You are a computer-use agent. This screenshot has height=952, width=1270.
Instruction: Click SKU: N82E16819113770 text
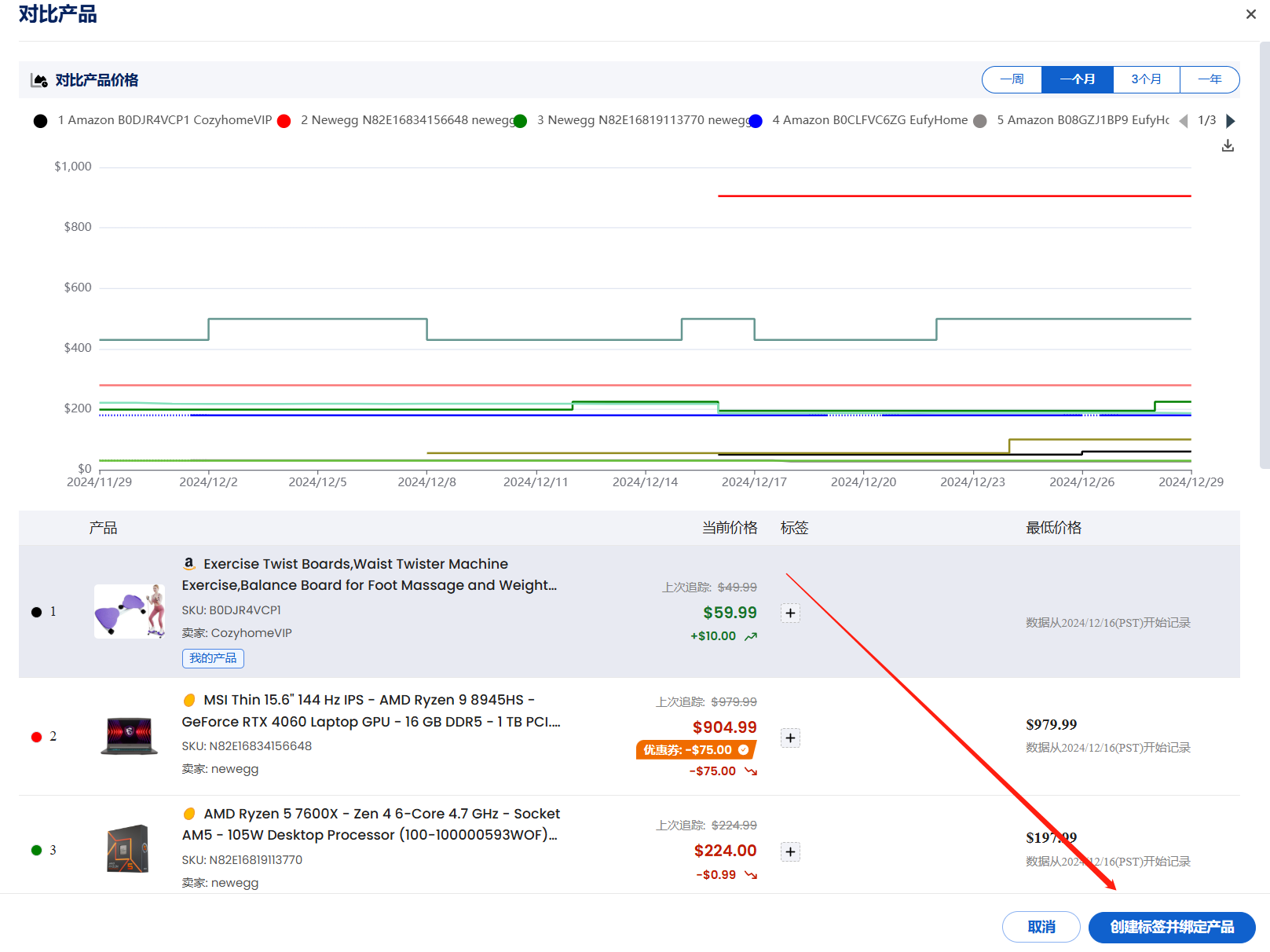pyautogui.click(x=242, y=860)
